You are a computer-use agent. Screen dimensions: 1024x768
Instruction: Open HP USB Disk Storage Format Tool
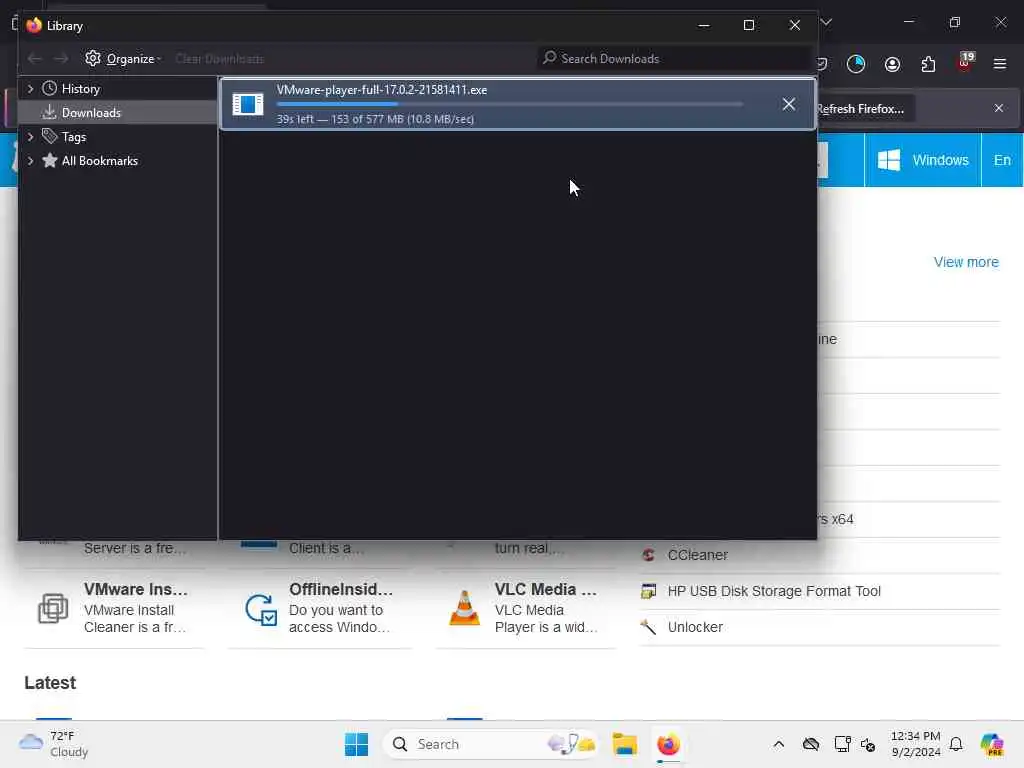tap(774, 591)
